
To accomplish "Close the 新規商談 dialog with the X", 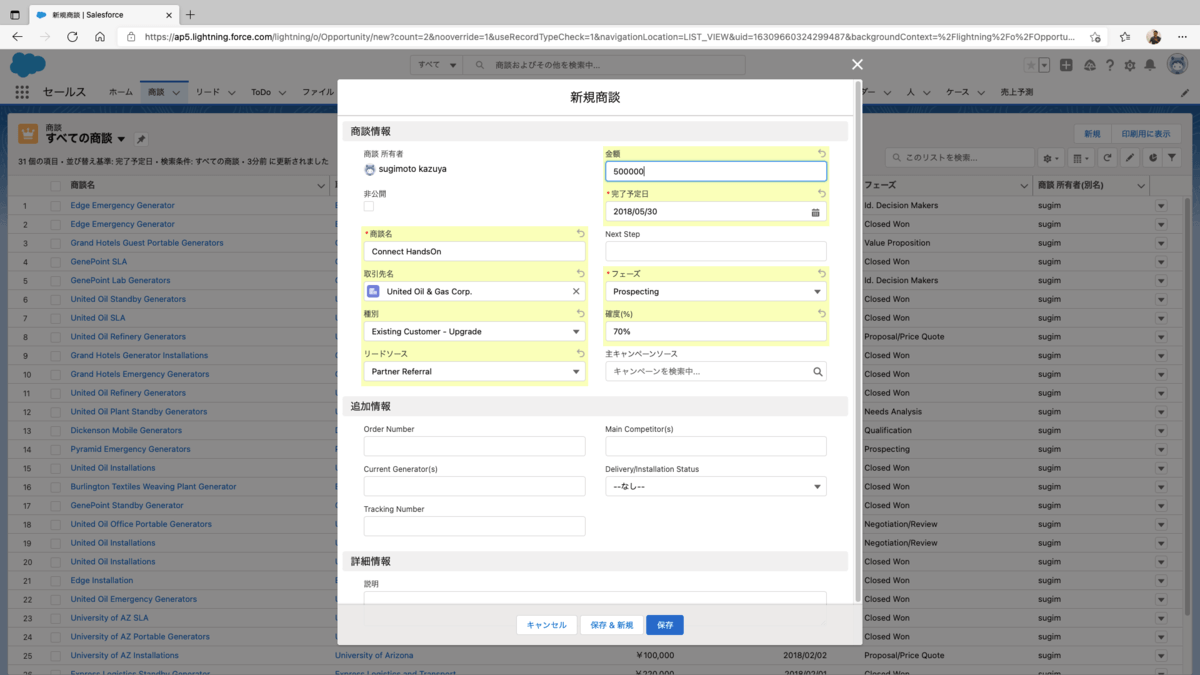I will tap(857, 64).
